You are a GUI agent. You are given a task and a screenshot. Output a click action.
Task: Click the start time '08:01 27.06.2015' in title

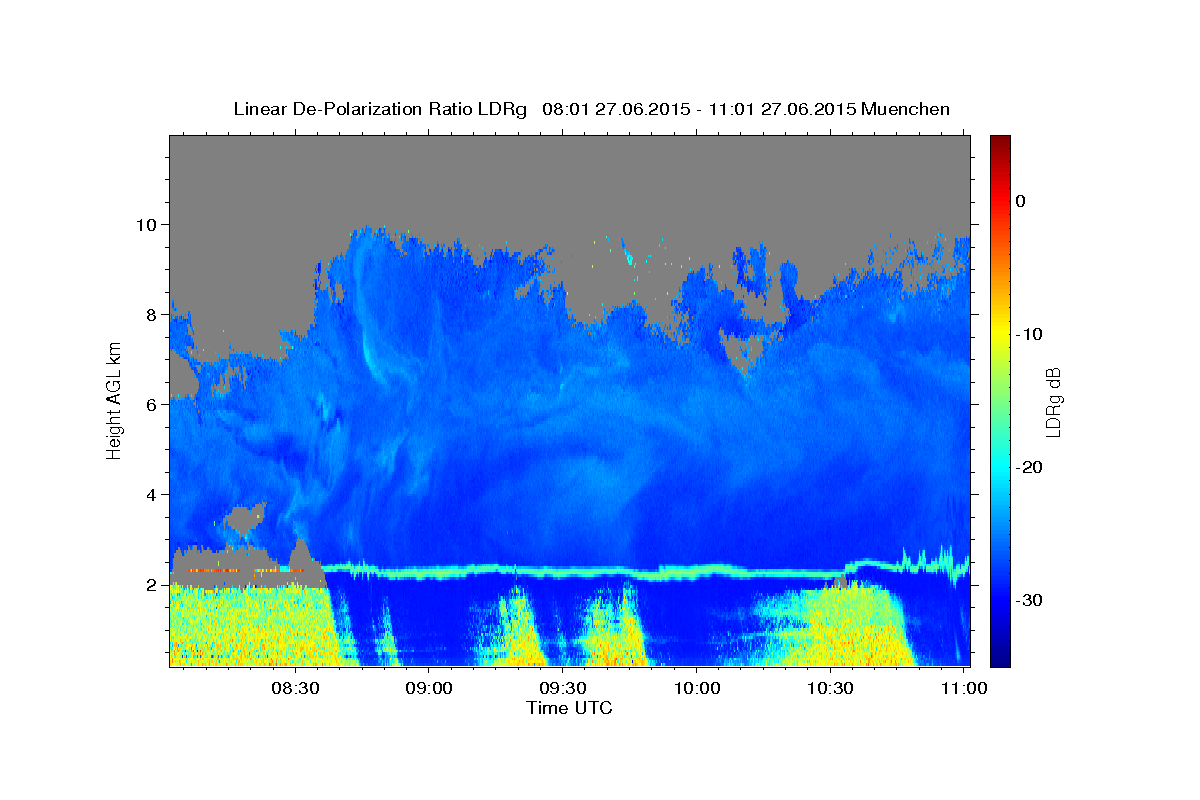[x=615, y=109]
